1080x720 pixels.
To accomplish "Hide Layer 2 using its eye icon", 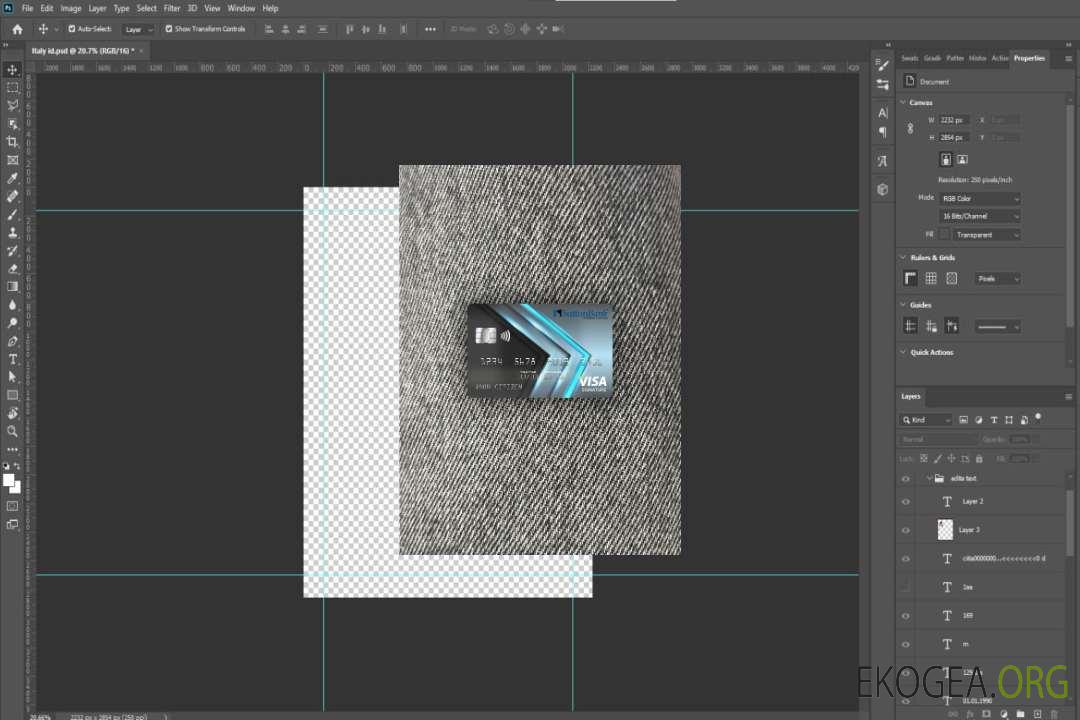I will [906, 502].
